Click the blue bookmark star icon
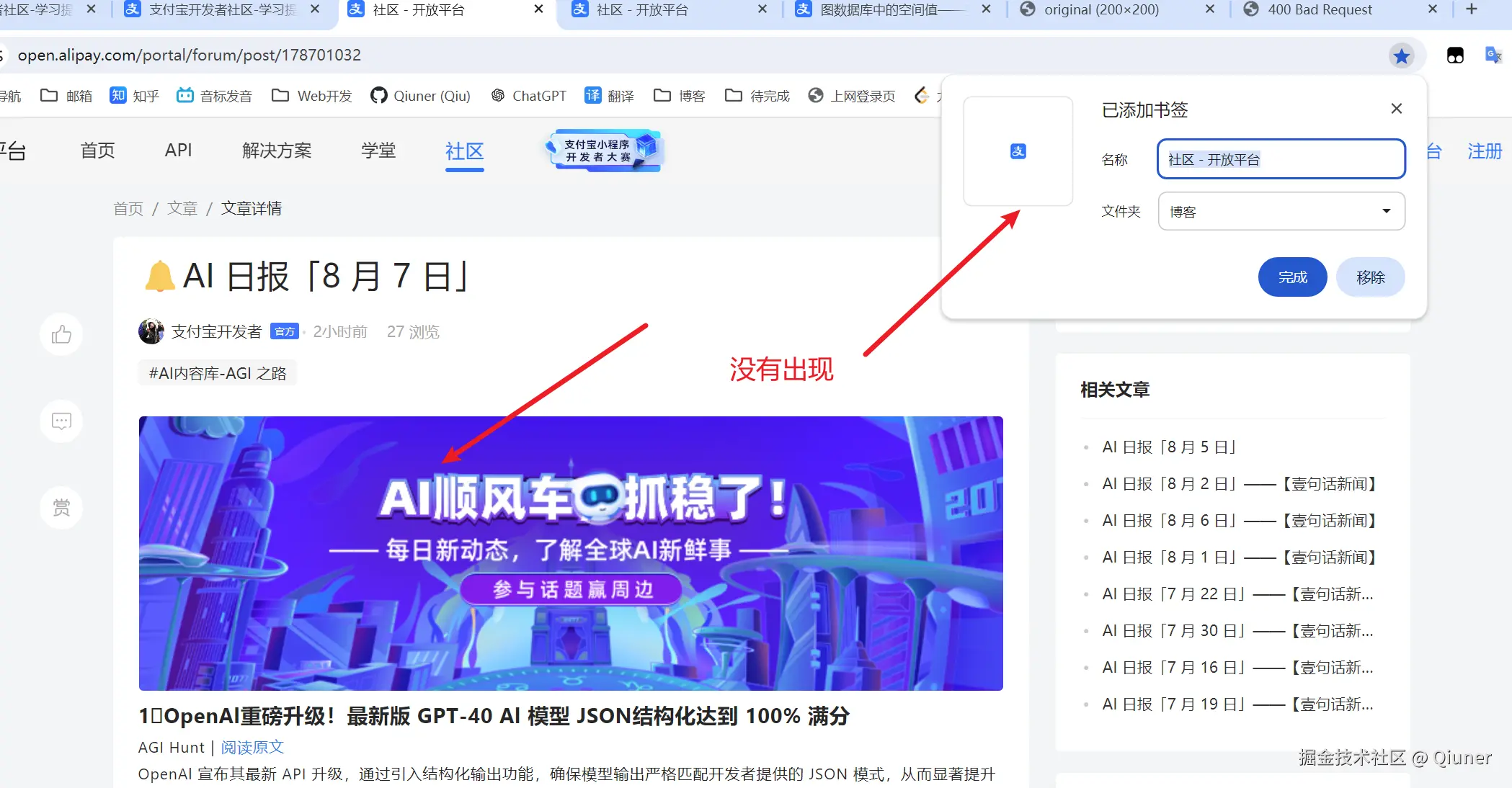1512x788 pixels. tap(1401, 55)
